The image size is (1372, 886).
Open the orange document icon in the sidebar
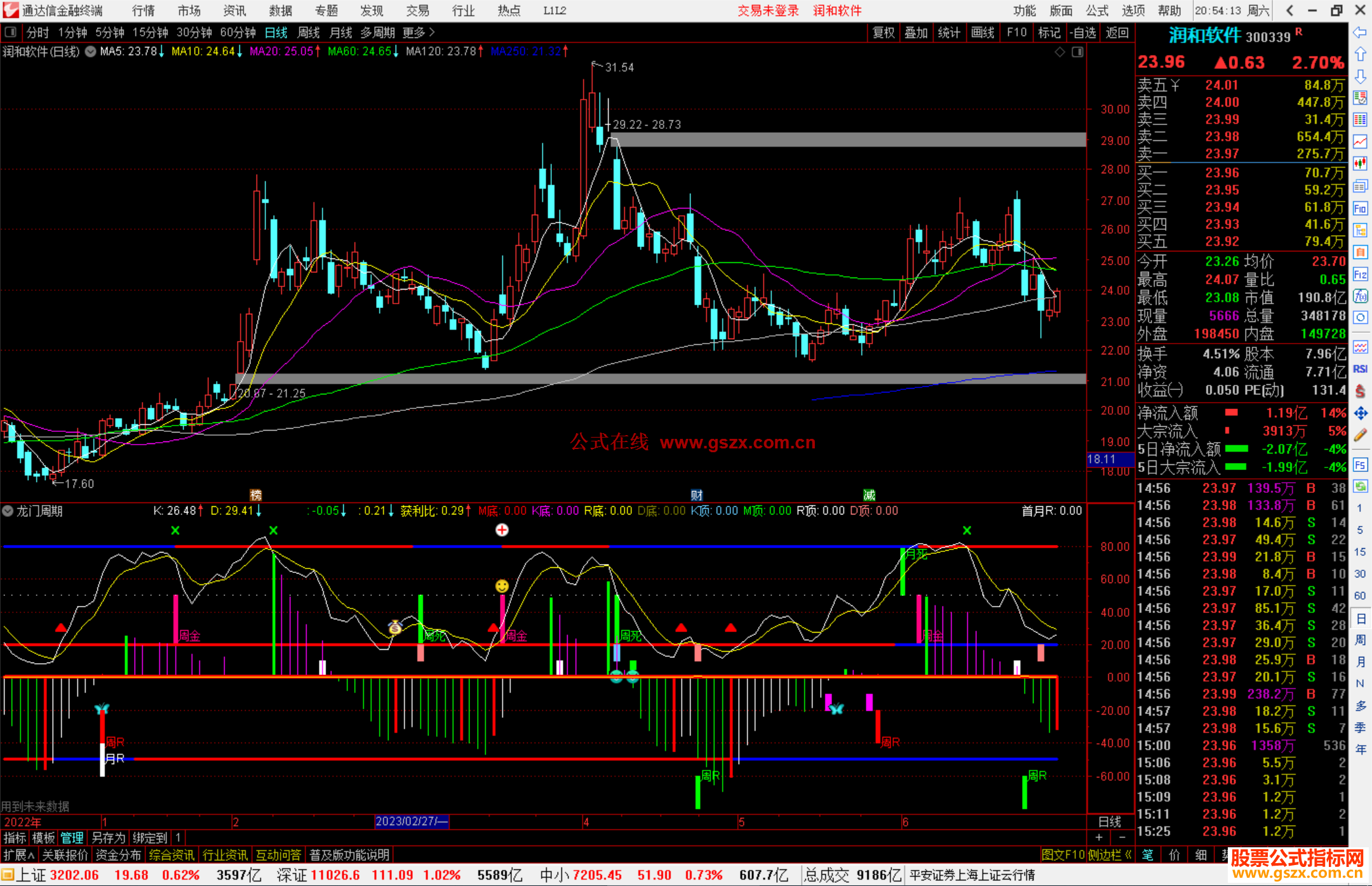tap(1360, 252)
